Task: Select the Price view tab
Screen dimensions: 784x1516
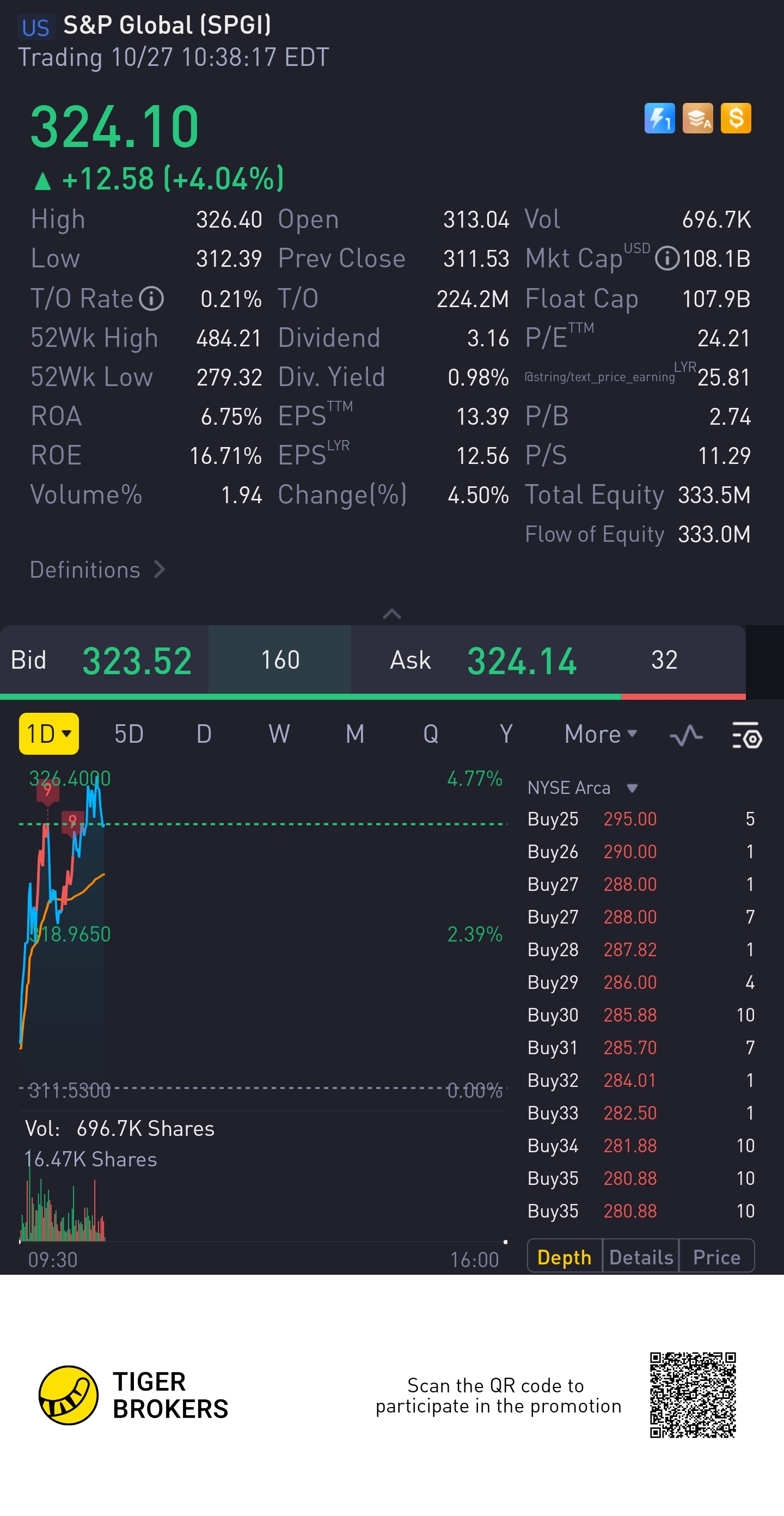Action: (716, 1257)
